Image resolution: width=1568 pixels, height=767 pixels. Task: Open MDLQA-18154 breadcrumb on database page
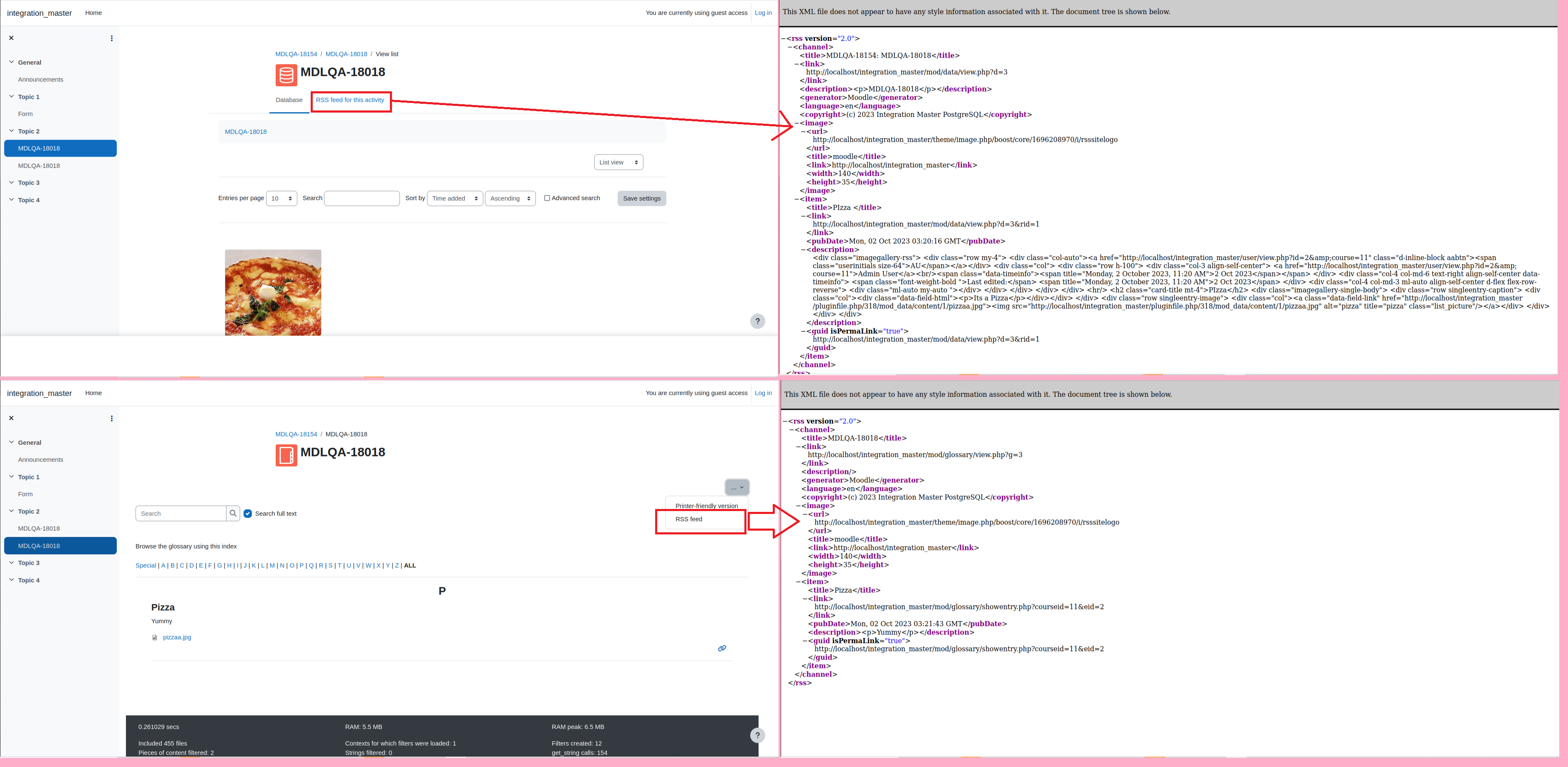296,54
